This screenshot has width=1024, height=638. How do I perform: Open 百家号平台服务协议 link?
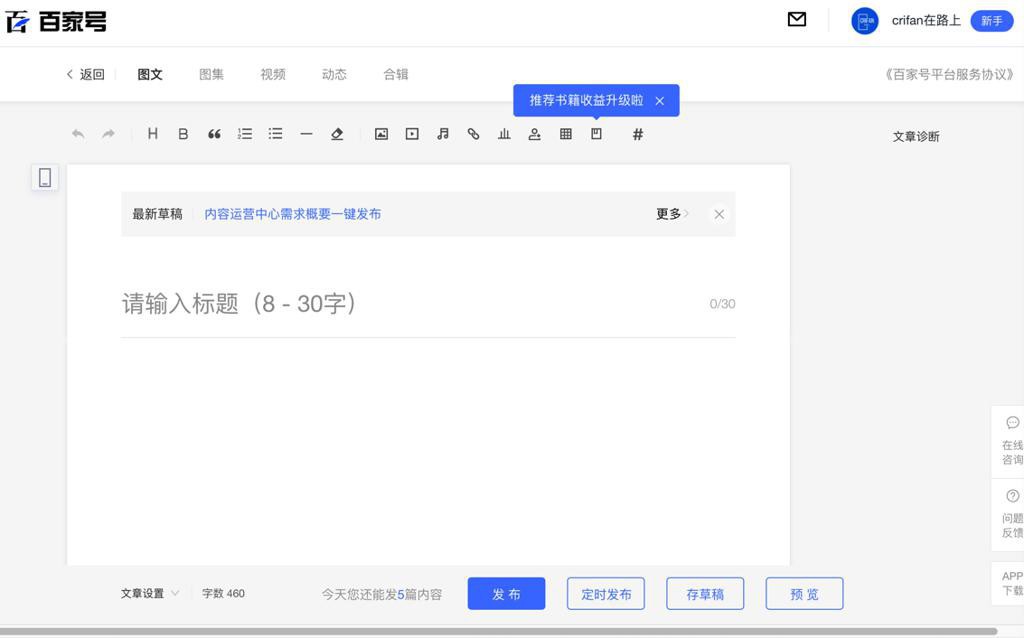(949, 74)
